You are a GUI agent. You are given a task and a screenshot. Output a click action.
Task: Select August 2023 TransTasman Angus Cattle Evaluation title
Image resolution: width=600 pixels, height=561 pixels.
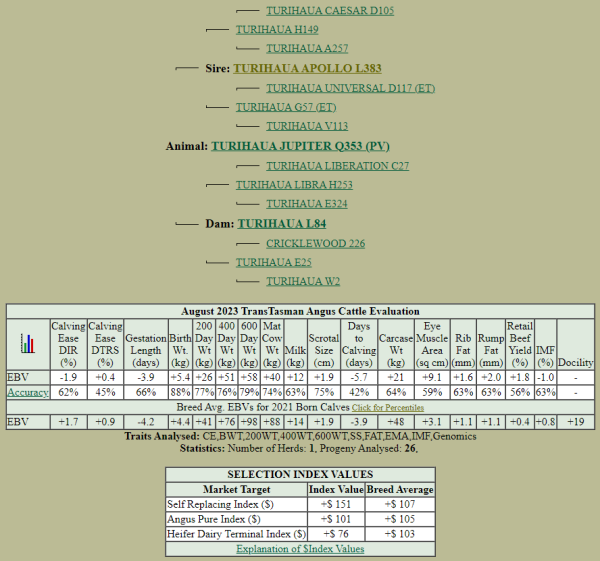tap(300, 311)
